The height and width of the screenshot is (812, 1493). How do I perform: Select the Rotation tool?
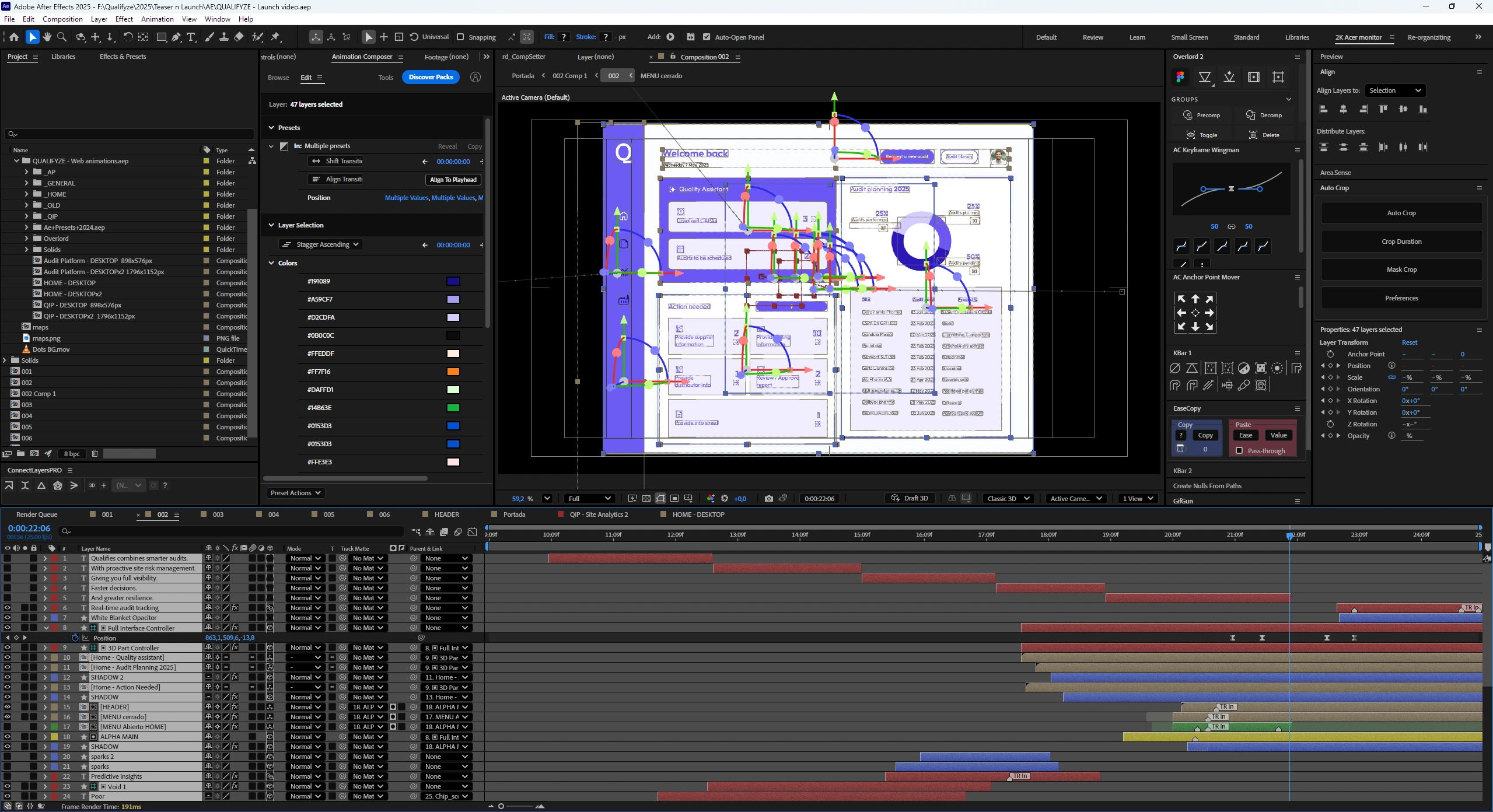[128, 37]
